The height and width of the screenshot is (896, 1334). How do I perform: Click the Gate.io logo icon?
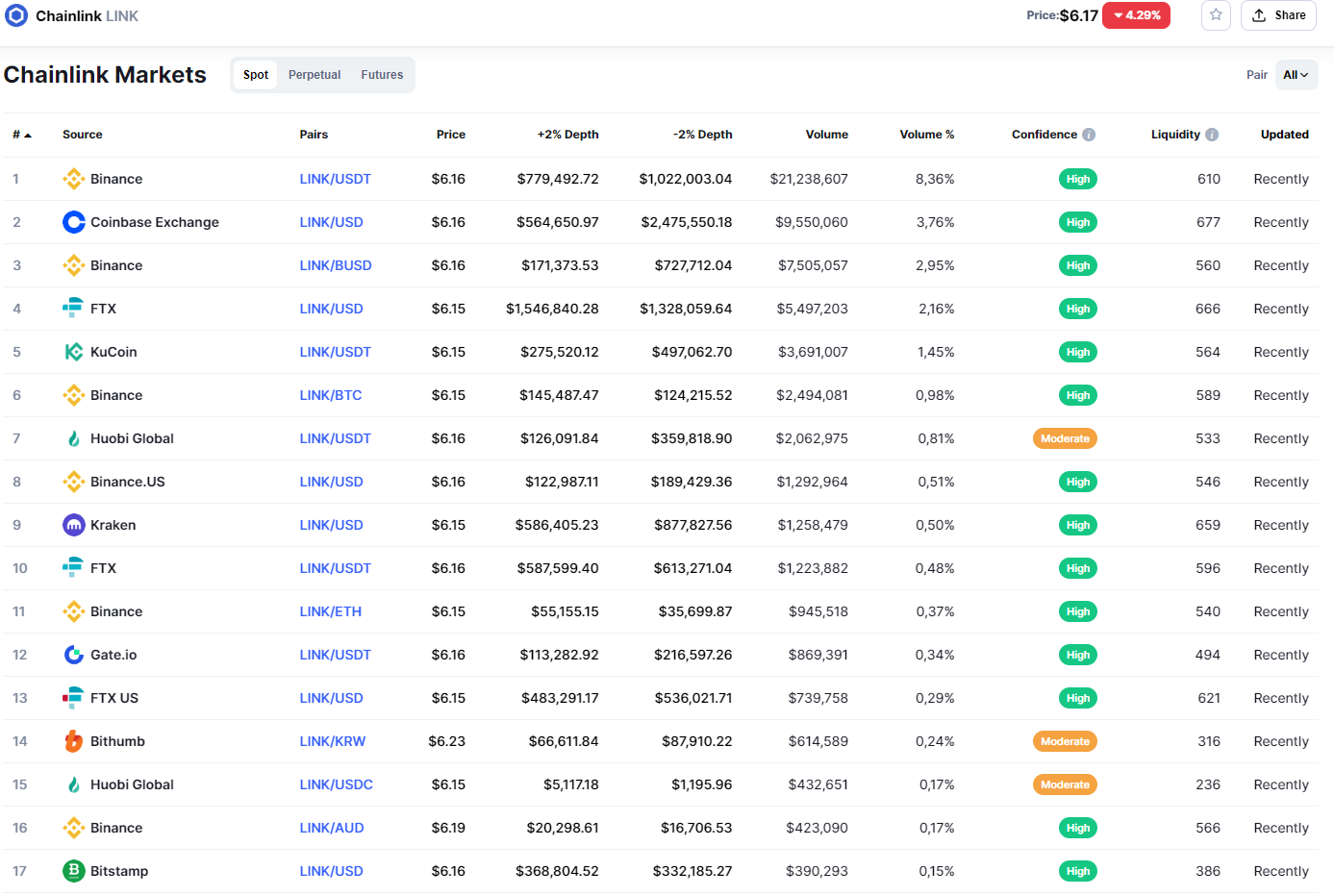(x=74, y=655)
